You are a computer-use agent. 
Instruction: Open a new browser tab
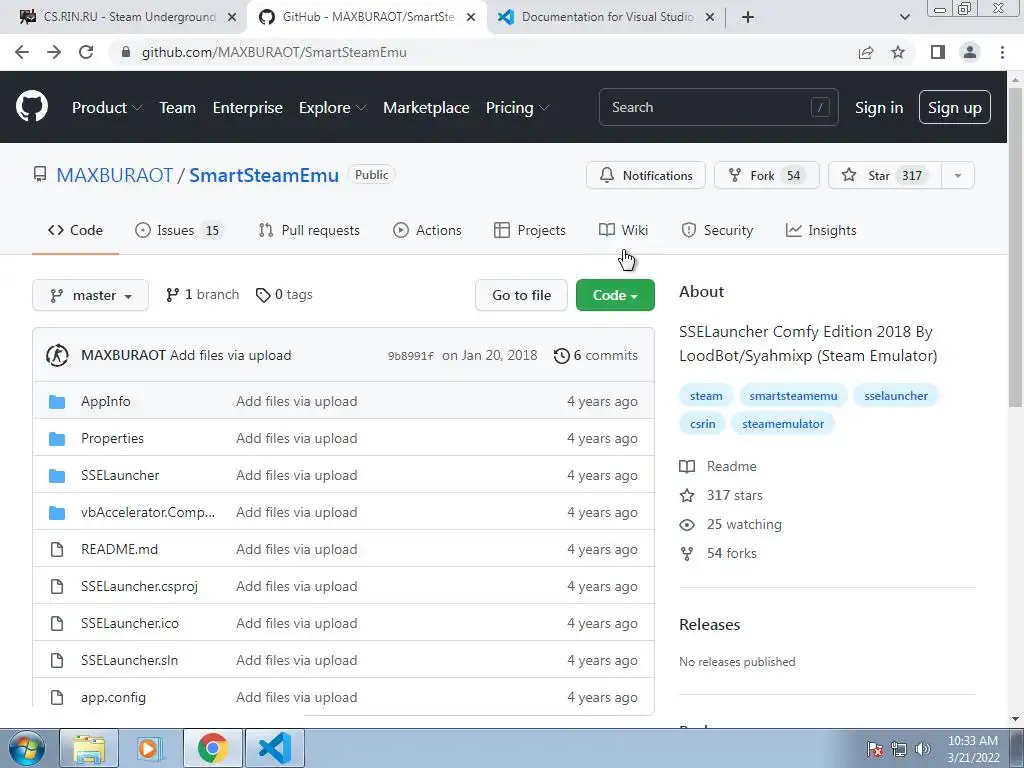coord(748,17)
